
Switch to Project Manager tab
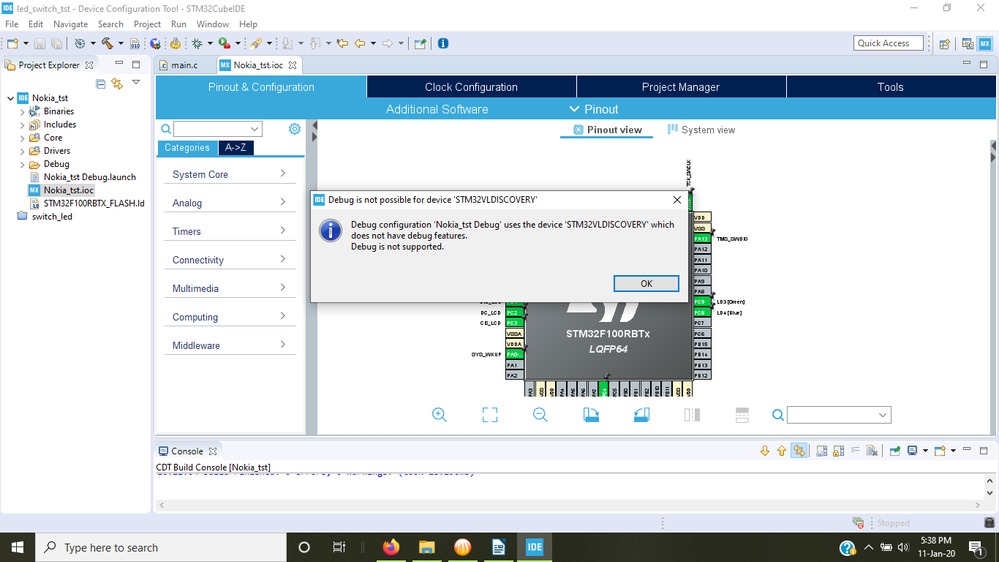point(680,87)
